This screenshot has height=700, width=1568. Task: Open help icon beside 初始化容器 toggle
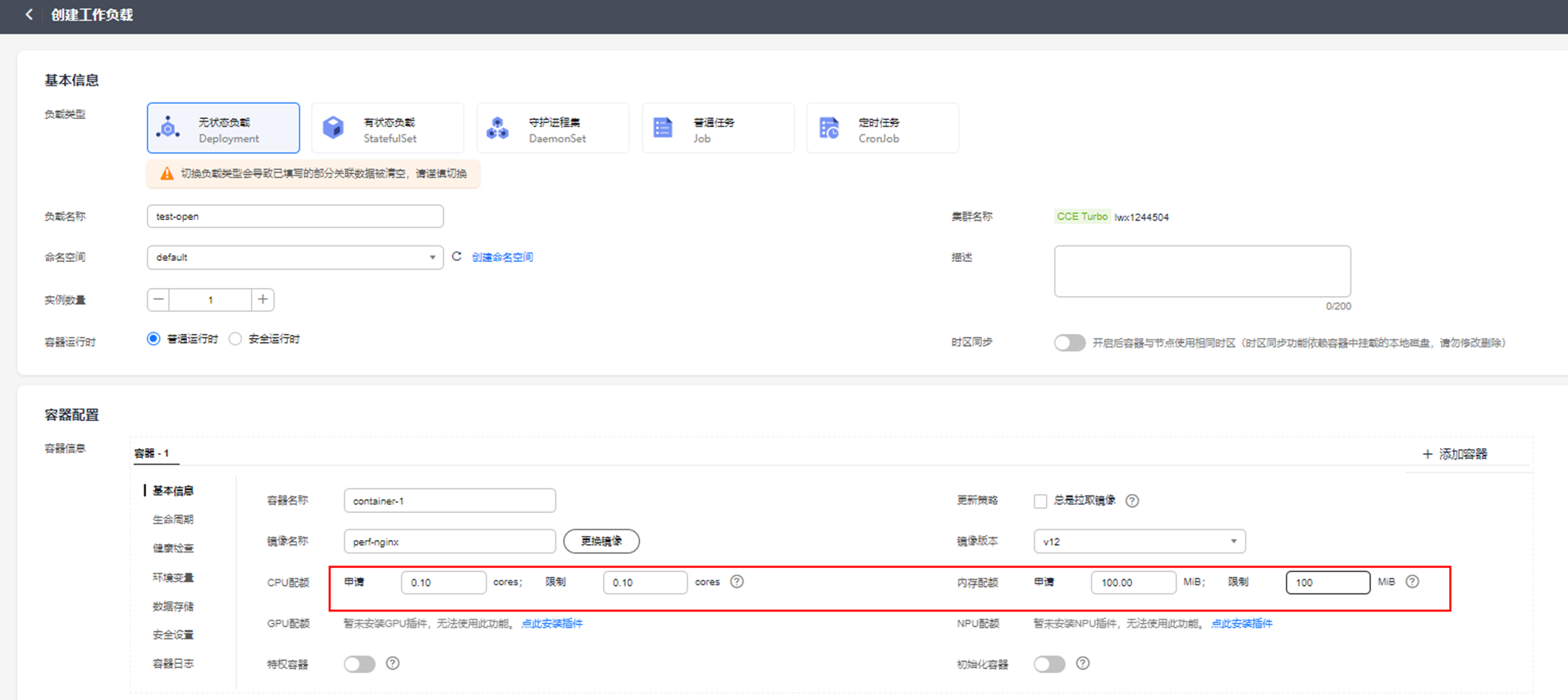coord(1083,663)
